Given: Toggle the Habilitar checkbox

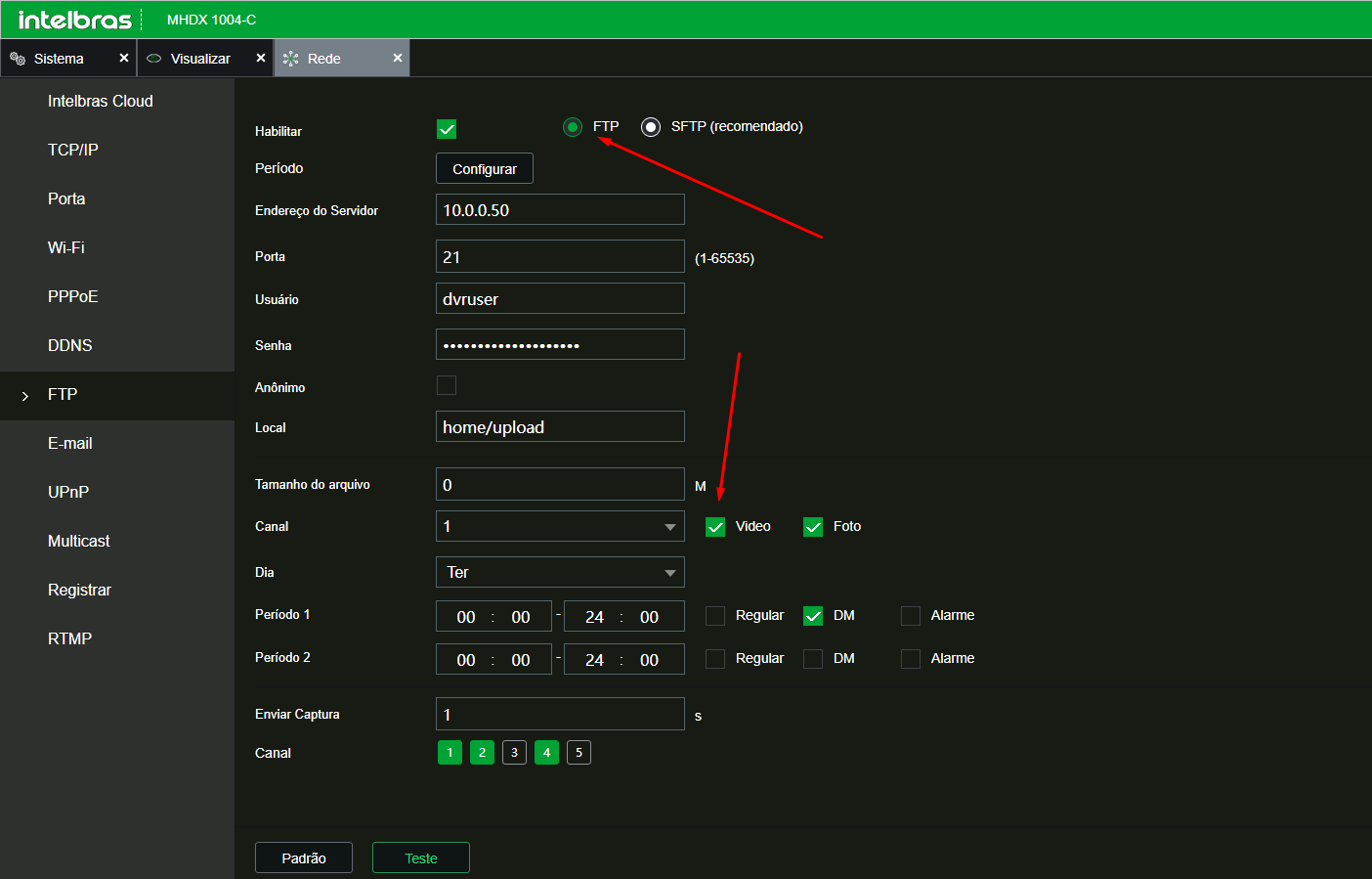Looking at the screenshot, I should (447, 129).
